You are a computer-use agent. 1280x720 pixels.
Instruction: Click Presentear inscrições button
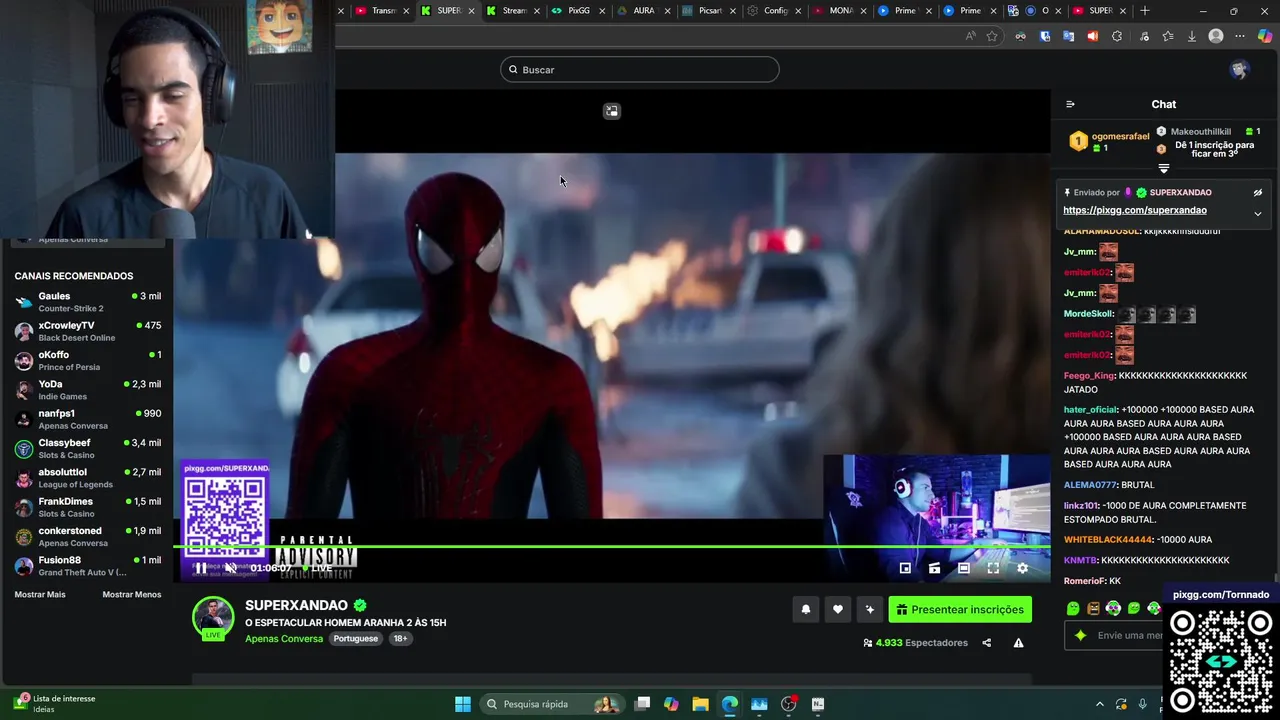tap(960, 609)
